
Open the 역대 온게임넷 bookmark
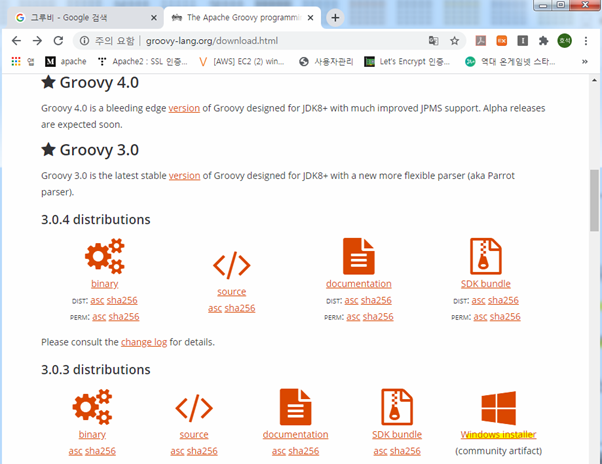(510, 61)
